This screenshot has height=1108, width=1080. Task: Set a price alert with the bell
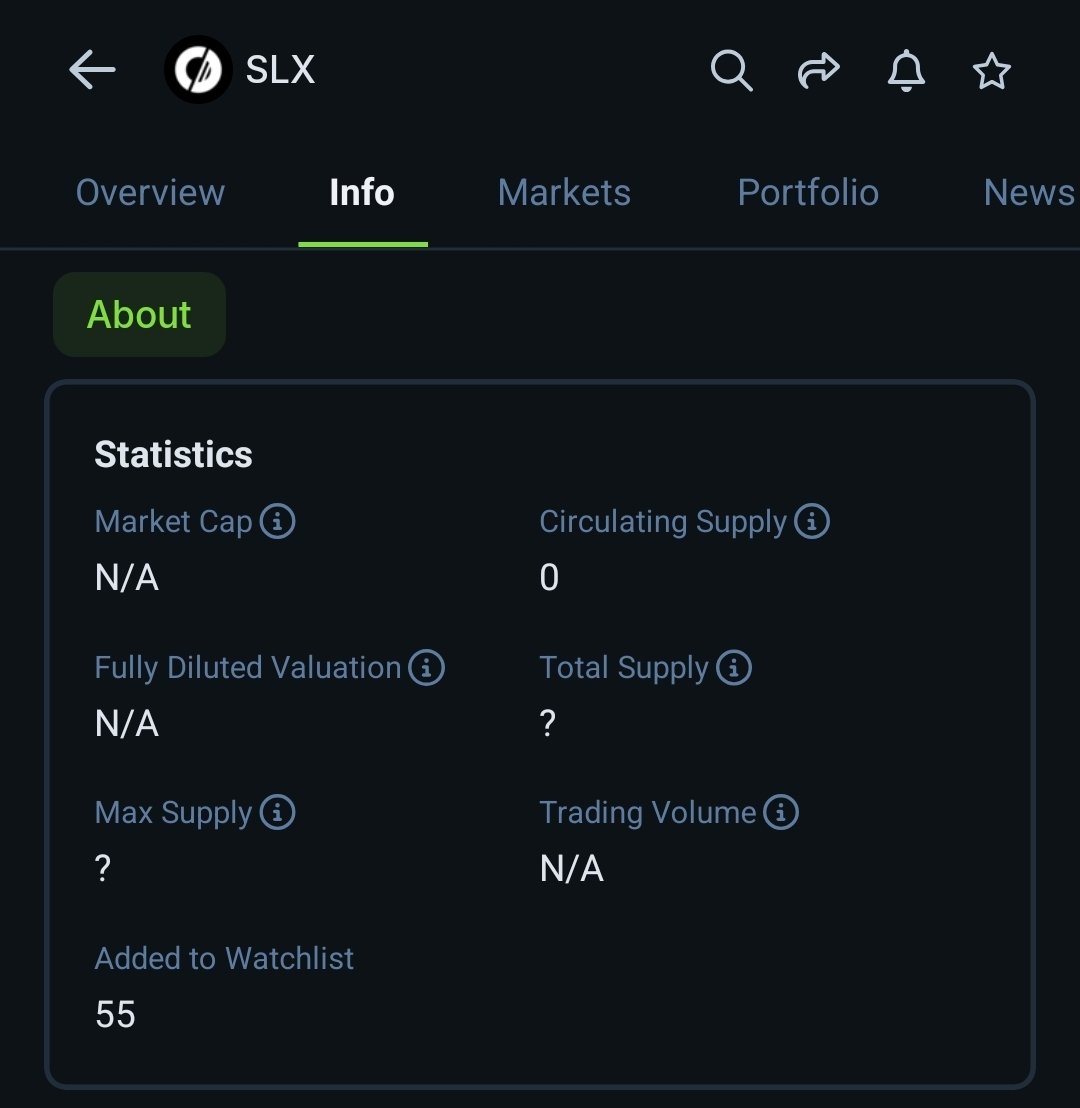(x=906, y=71)
